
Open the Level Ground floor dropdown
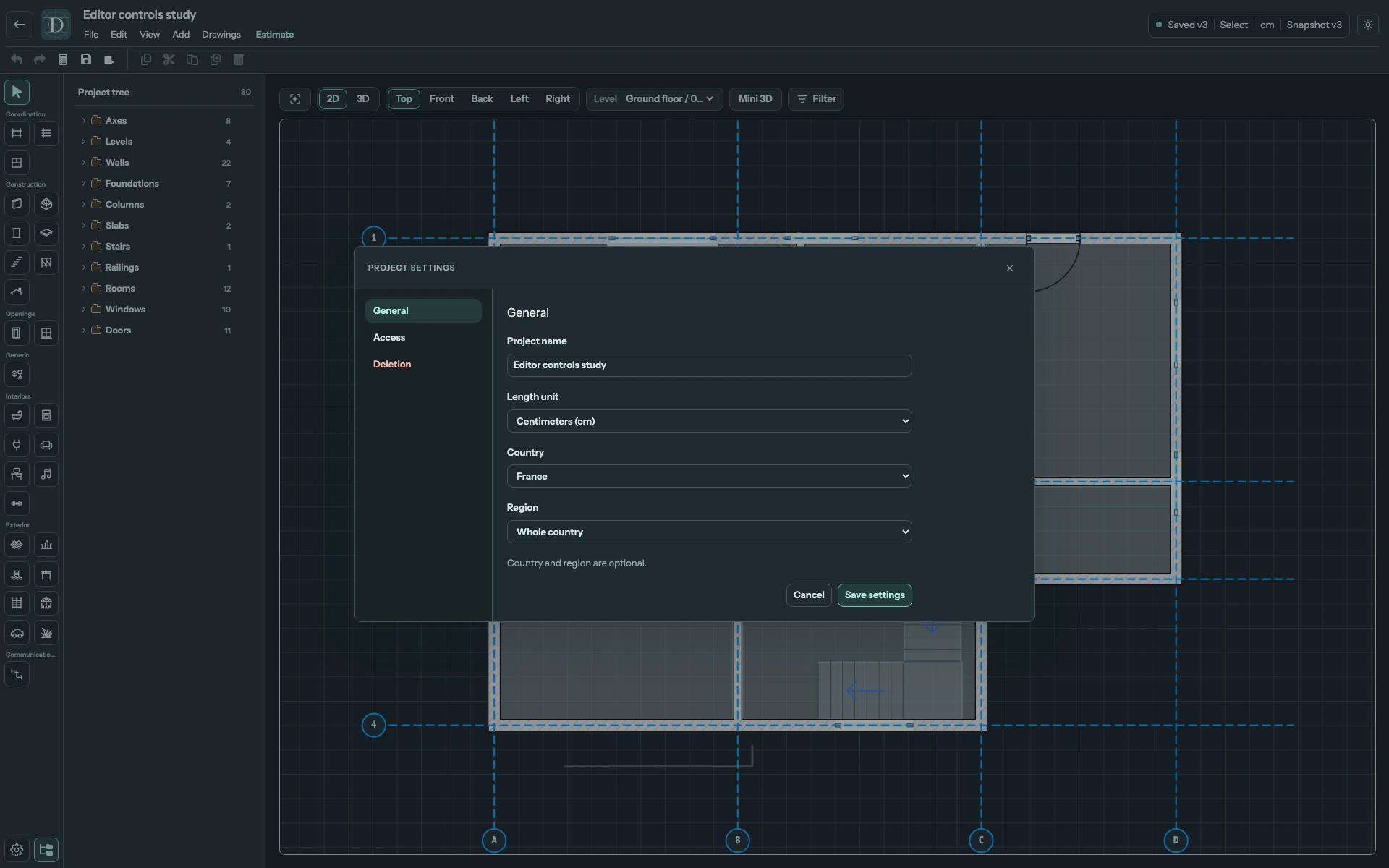(654, 99)
